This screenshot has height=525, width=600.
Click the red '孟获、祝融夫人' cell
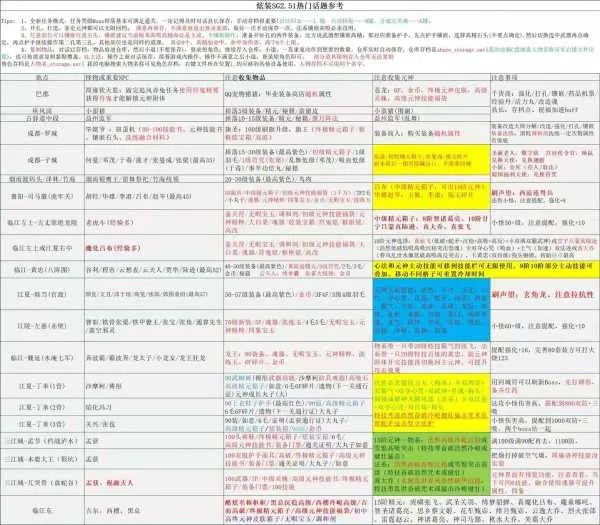[154, 483]
